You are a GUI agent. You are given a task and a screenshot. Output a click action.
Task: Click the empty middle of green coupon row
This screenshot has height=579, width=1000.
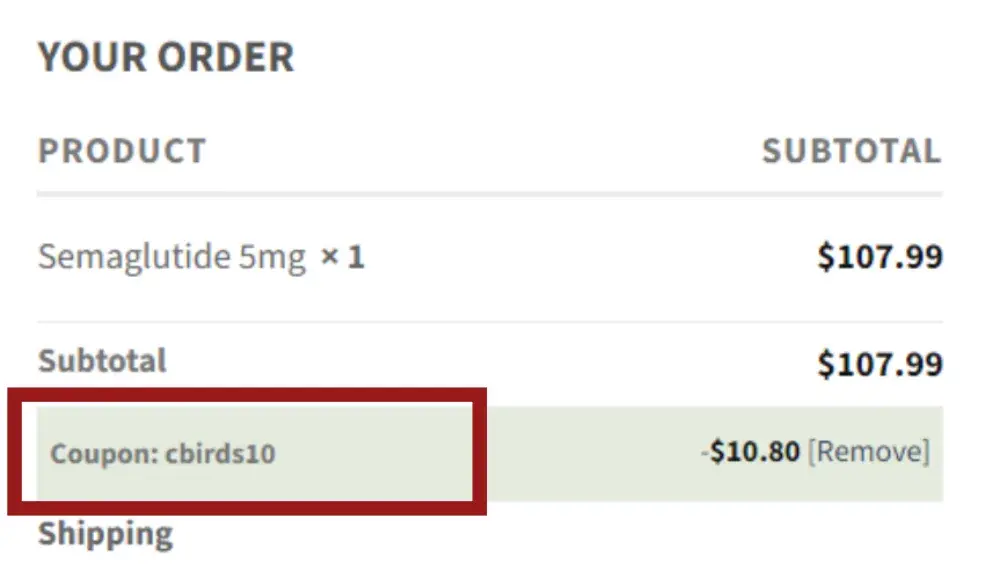point(590,453)
